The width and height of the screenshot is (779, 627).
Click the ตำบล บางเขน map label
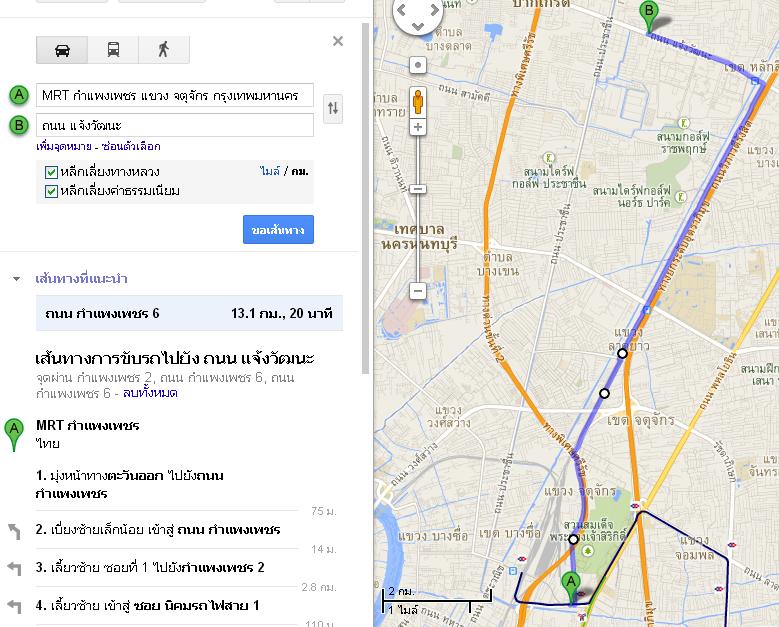coord(498,264)
